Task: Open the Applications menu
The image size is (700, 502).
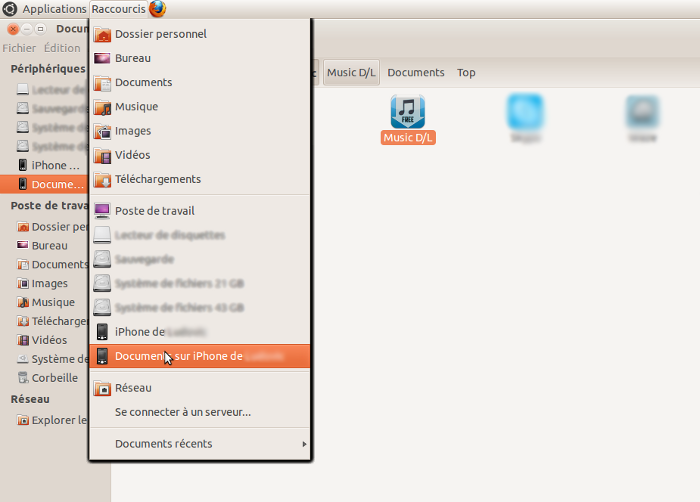Action: (54, 9)
